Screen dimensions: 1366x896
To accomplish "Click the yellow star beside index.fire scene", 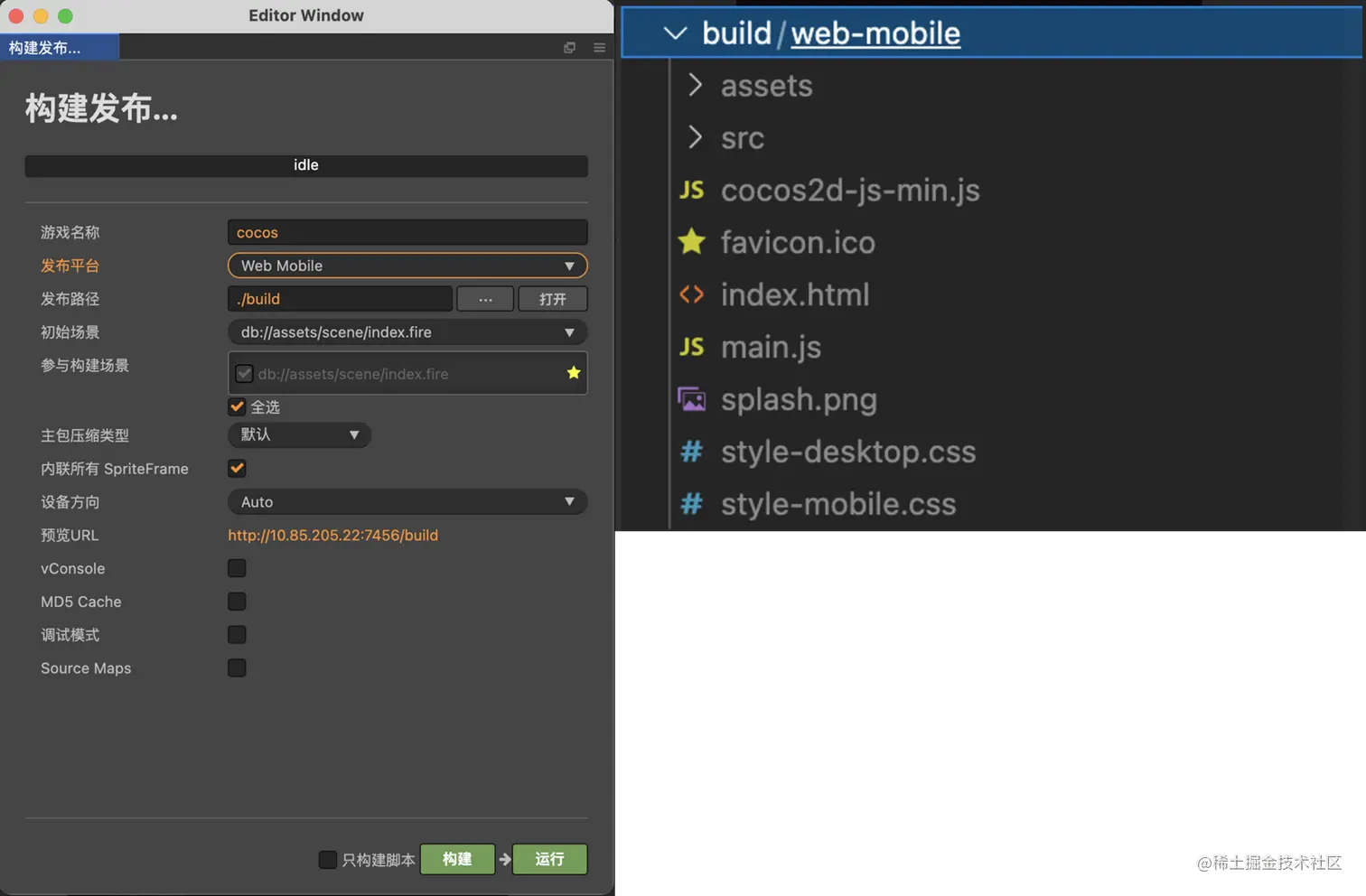I will tap(574, 373).
